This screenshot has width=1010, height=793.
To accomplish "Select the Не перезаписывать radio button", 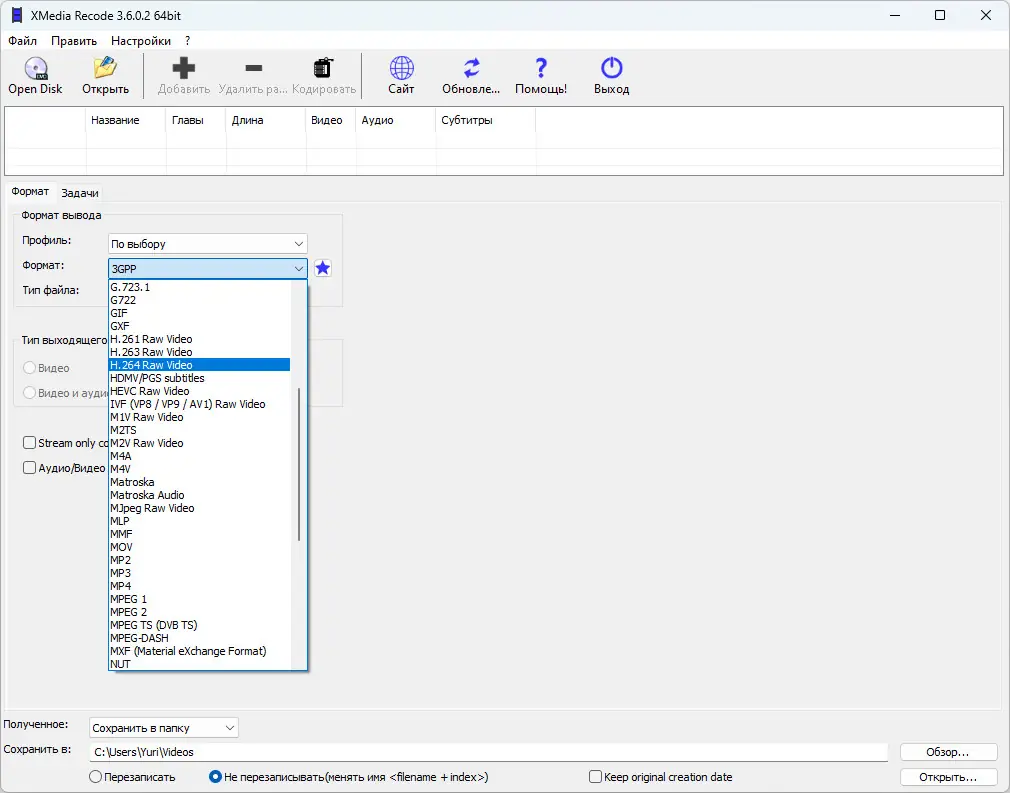I will pos(215,777).
